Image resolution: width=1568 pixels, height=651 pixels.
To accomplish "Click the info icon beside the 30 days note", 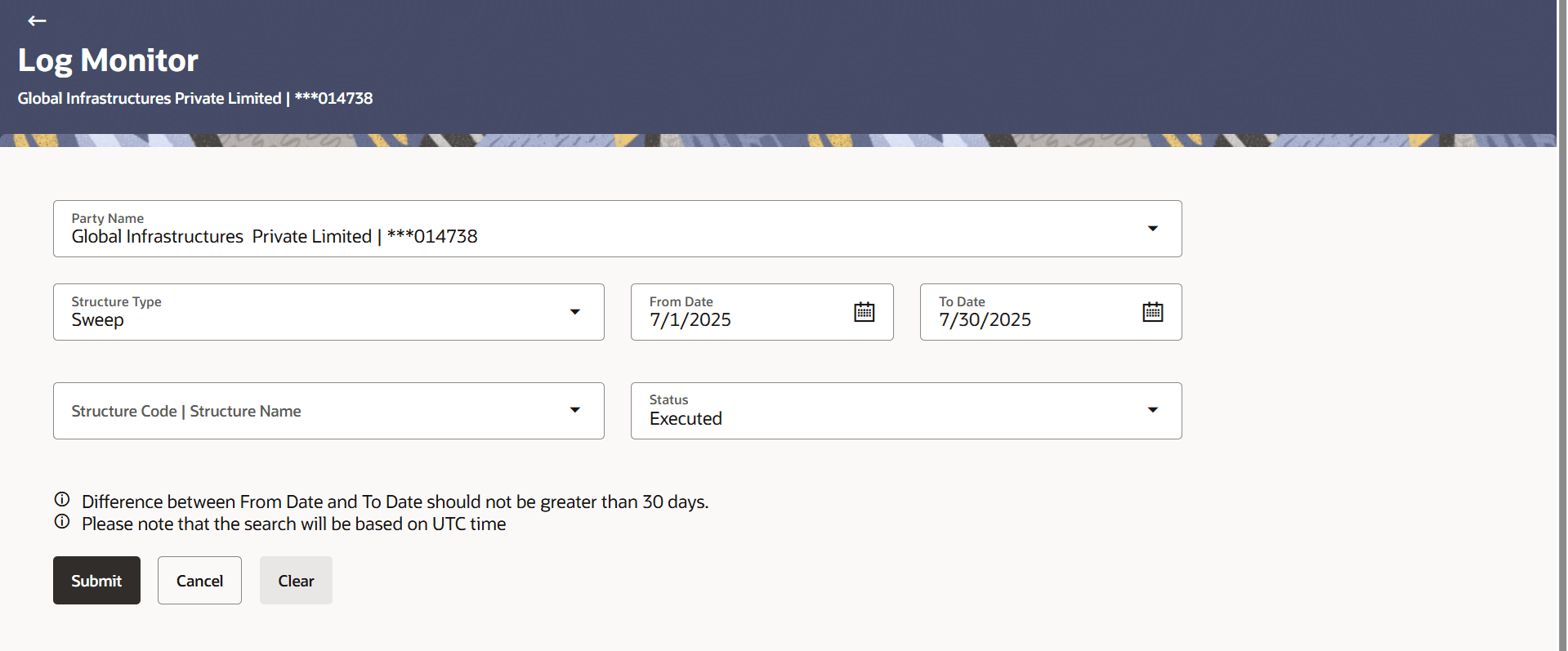I will (x=62, y=499).
